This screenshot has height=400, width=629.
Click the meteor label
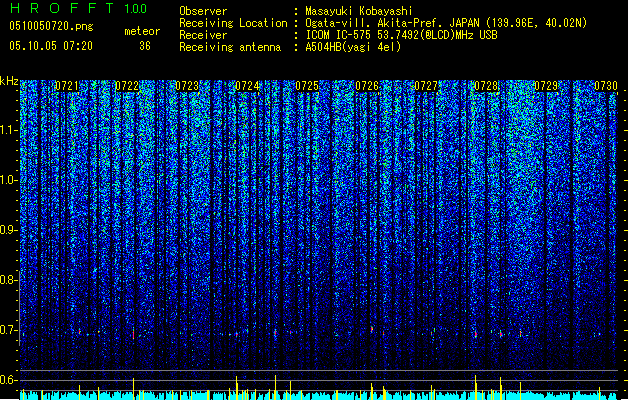142,31
